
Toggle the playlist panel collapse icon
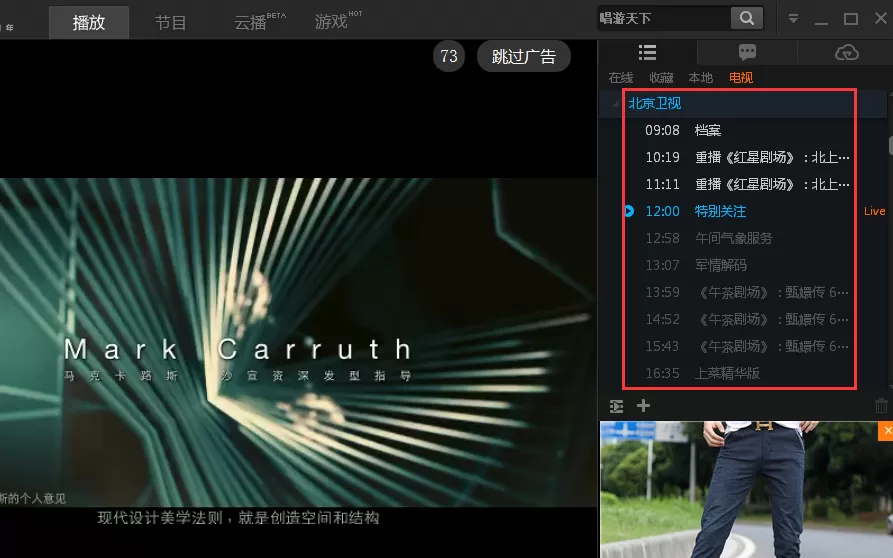pos(616,407)
